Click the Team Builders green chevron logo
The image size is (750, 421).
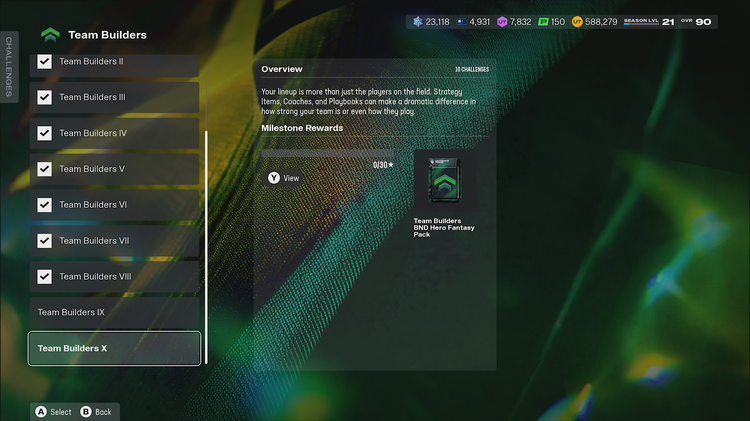(50, 35)
